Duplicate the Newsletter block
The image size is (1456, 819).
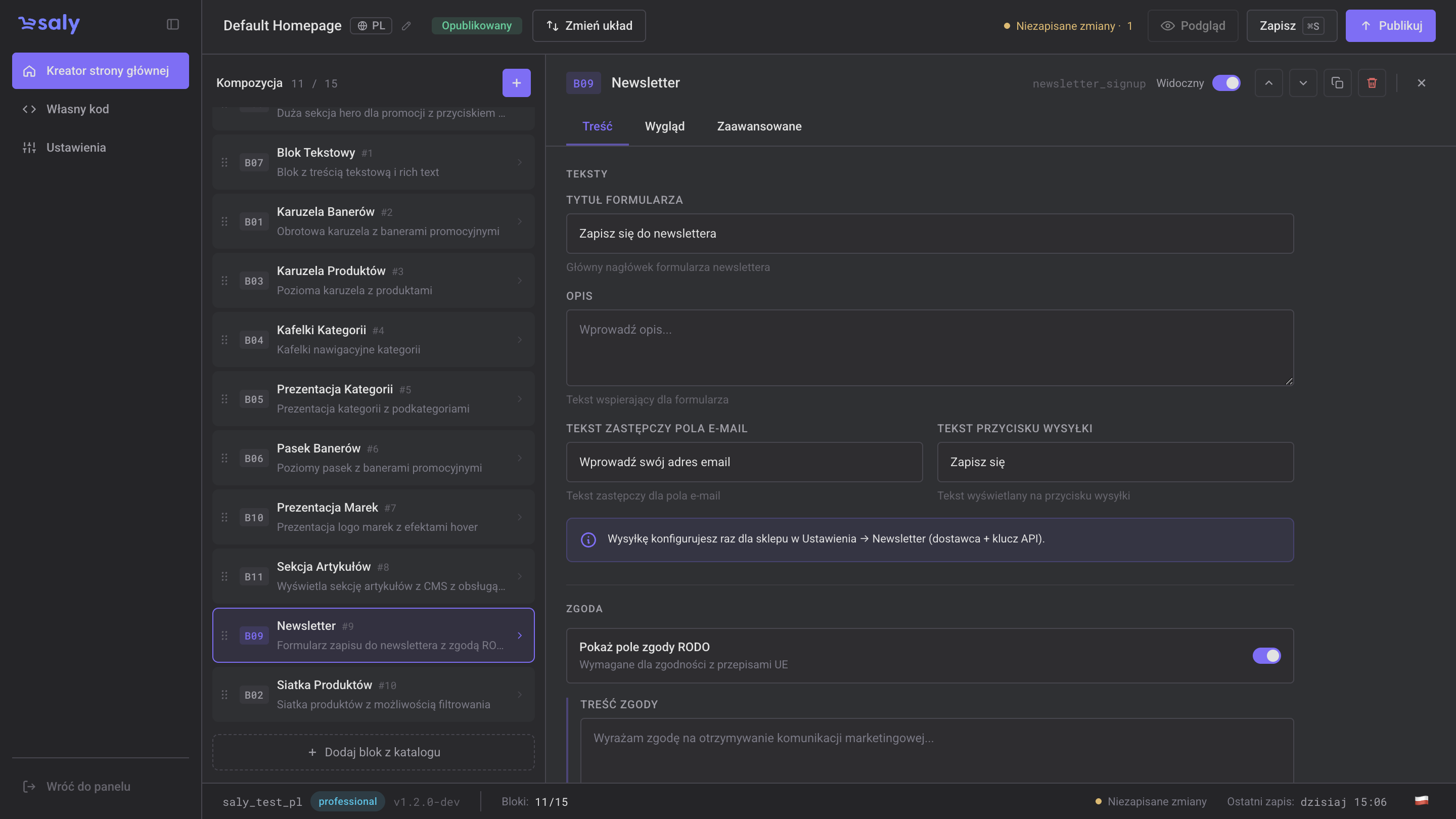(1337, 83)
